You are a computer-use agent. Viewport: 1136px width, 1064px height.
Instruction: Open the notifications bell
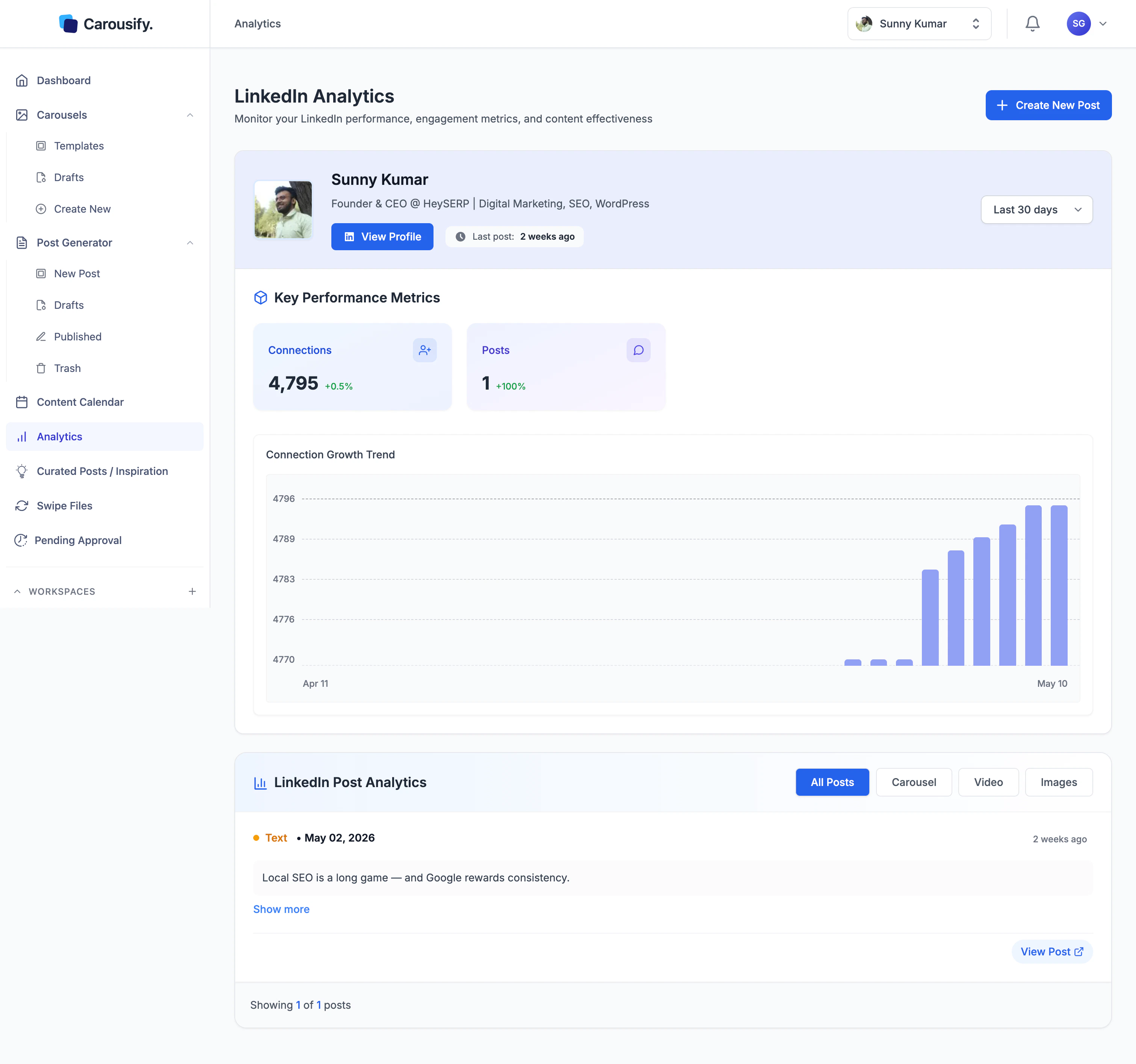click(1032, 23)
